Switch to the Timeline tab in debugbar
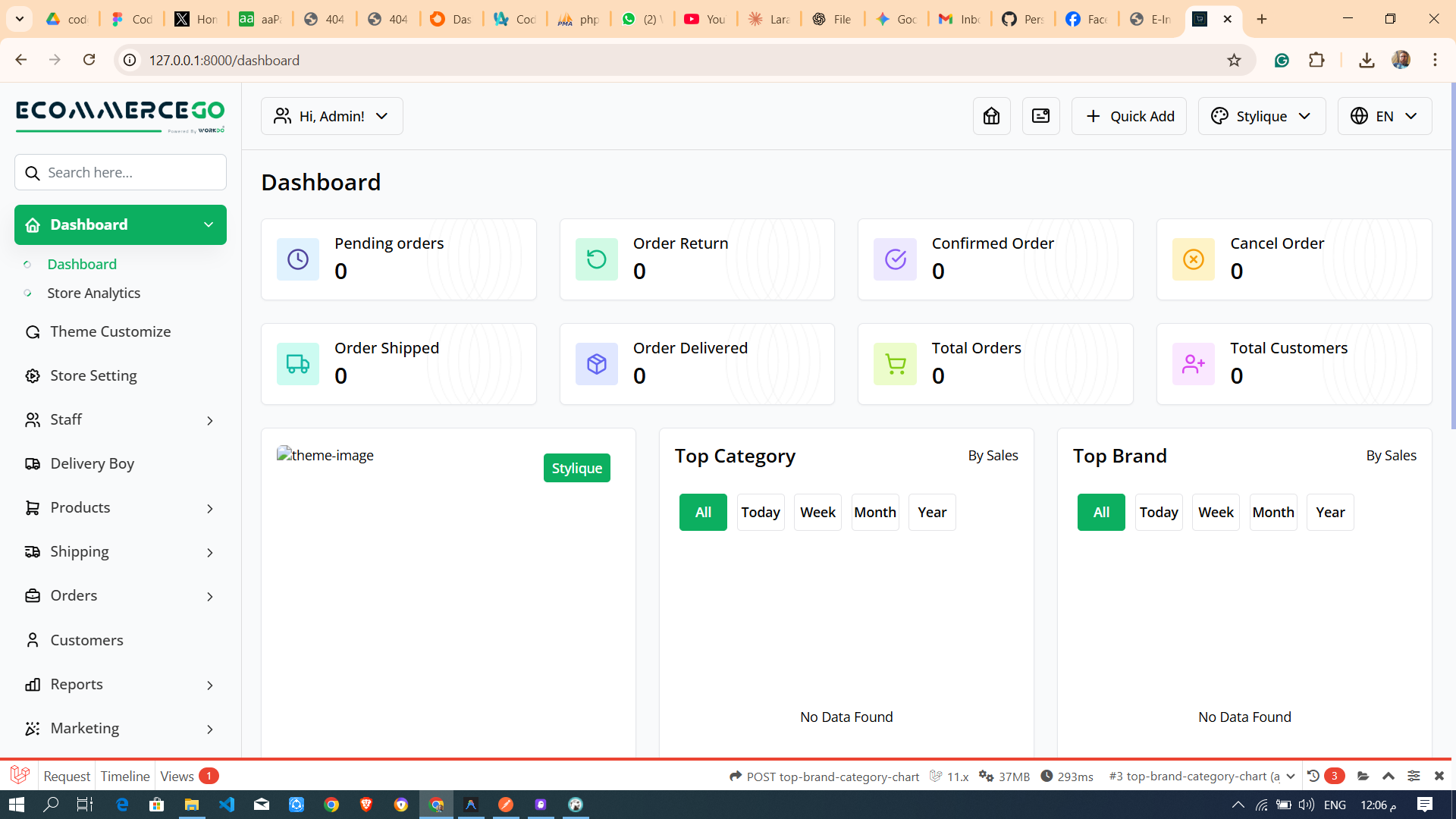 click(124, 776)
